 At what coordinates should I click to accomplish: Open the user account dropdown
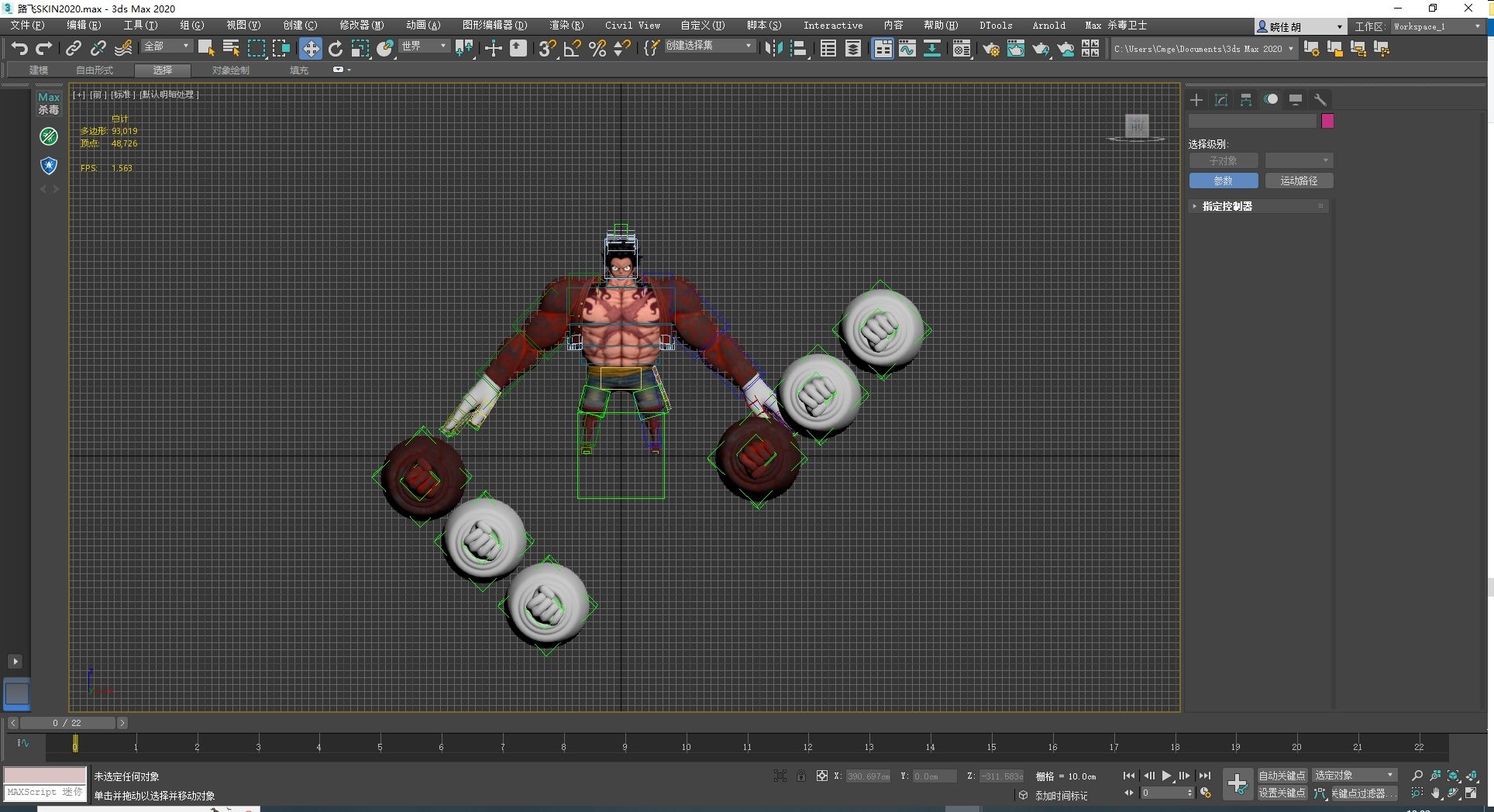point(1300,26)
